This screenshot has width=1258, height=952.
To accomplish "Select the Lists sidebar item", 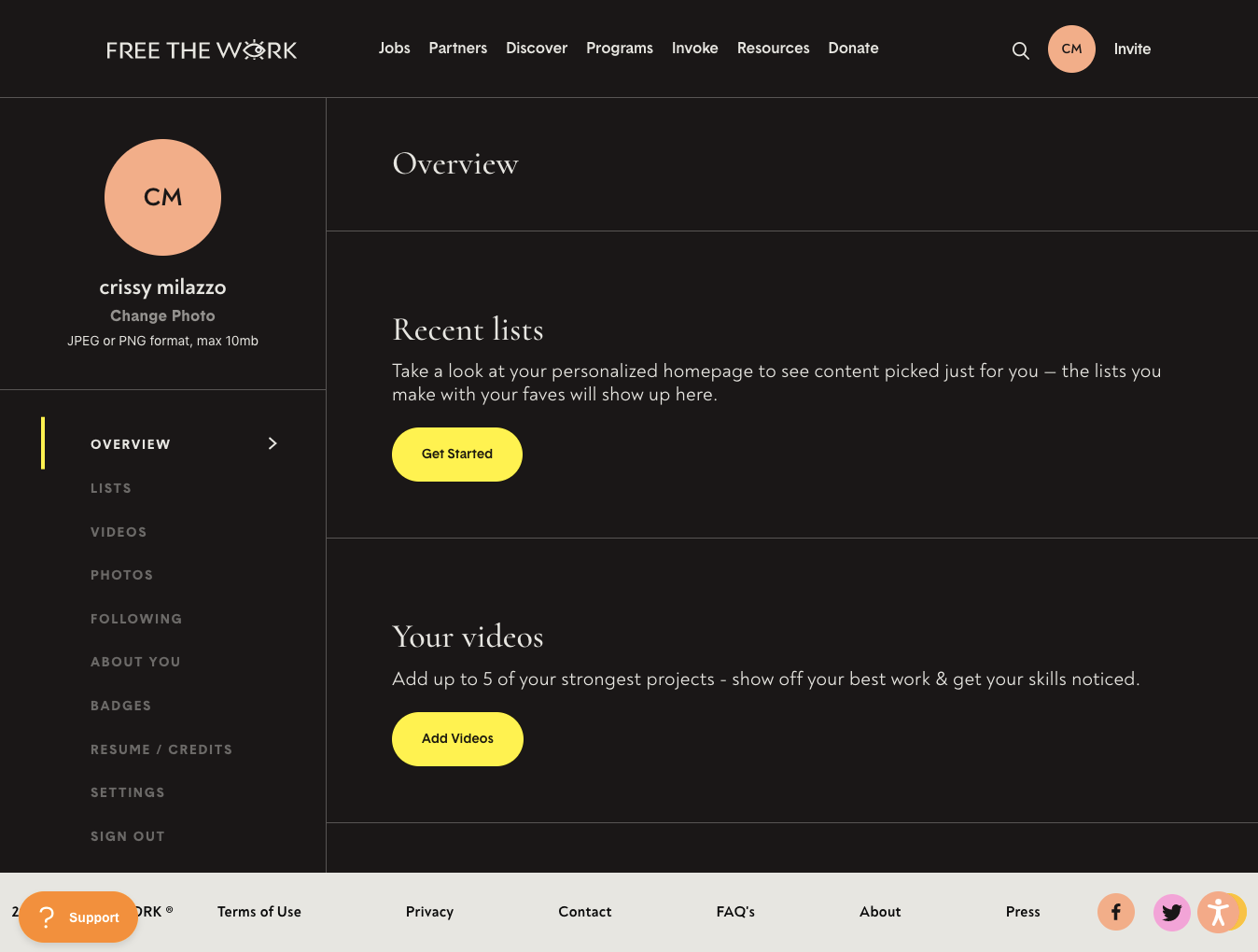I will pos(111,487).
